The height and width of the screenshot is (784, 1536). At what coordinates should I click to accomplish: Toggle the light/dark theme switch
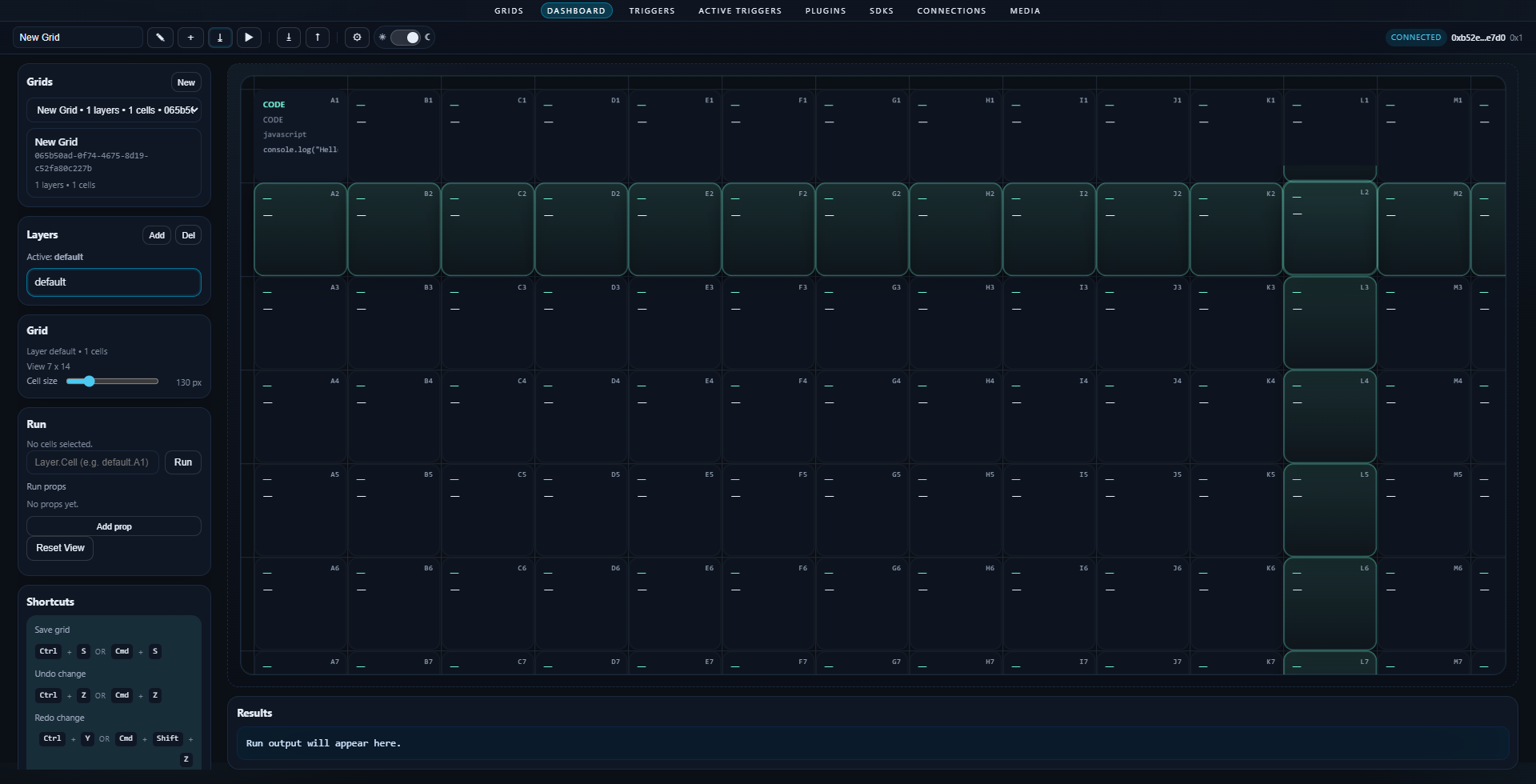coord(405,38)
